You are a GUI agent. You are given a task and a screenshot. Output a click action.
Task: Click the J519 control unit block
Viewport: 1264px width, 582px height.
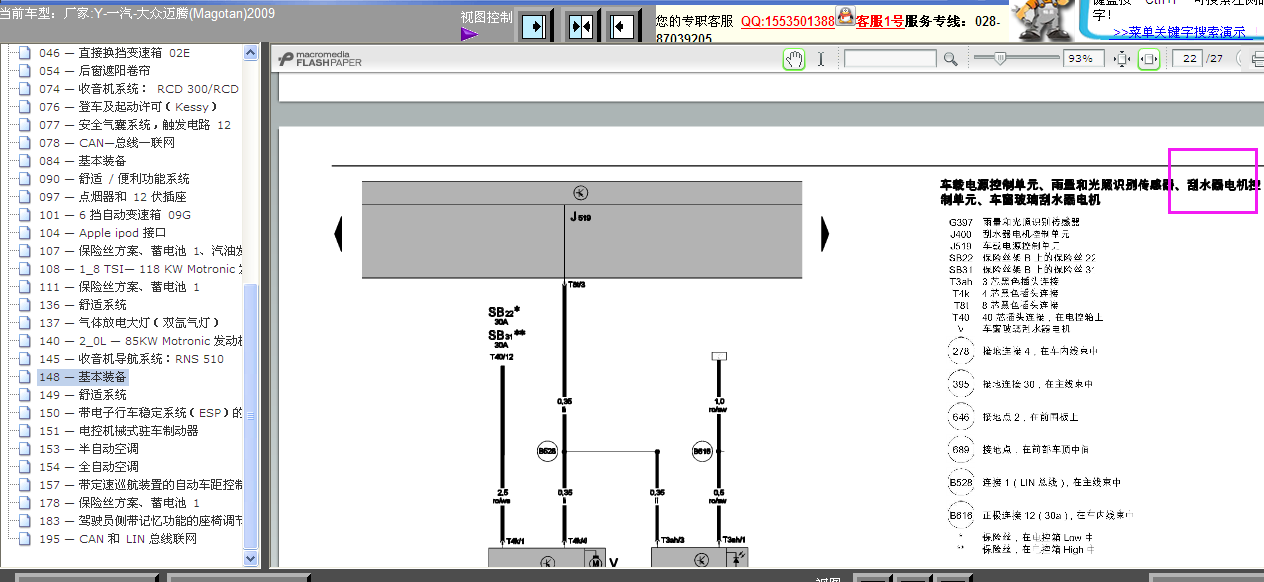point(581,229)
